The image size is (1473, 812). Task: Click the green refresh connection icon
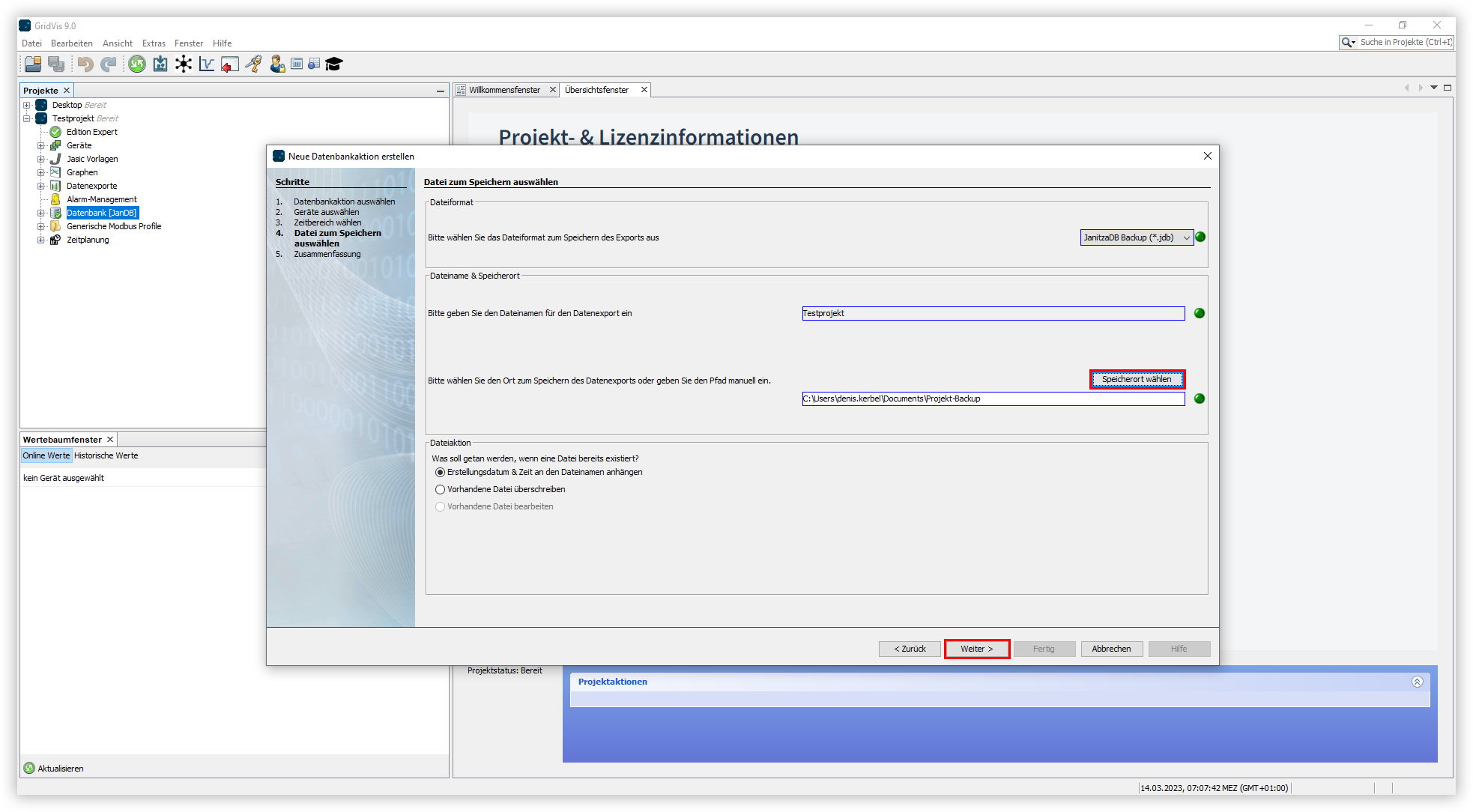(x=137, y=64)
